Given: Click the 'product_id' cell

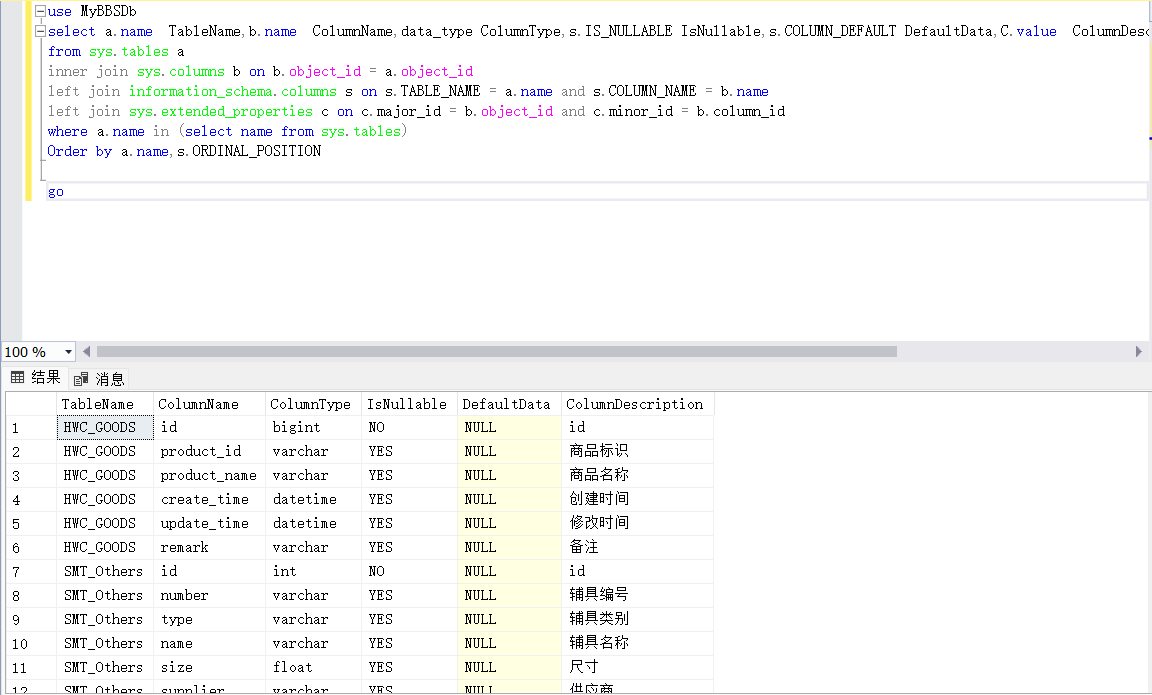Looking at the screenshot, I should tap(209, 452).
